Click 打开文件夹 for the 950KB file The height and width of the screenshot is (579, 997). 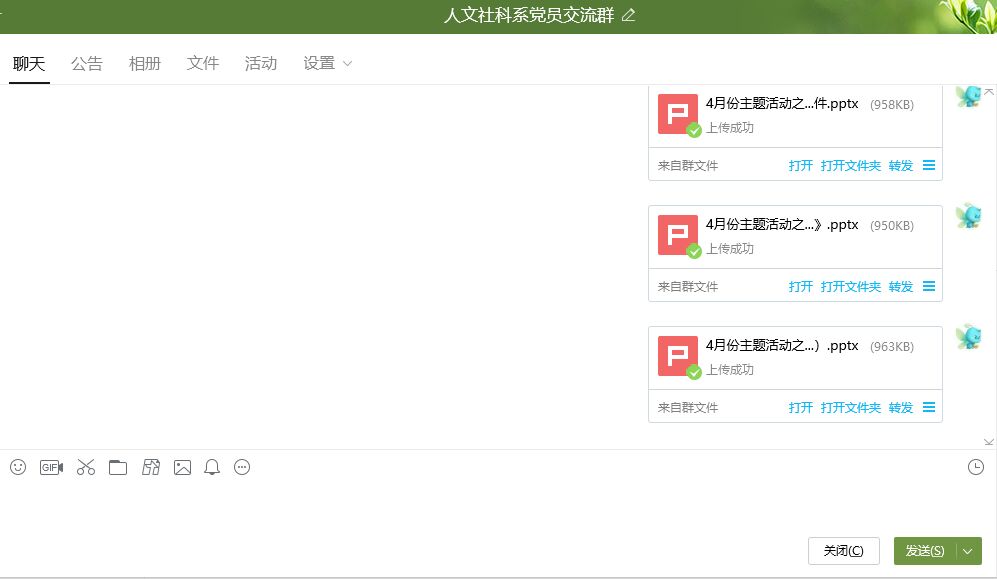851,286
